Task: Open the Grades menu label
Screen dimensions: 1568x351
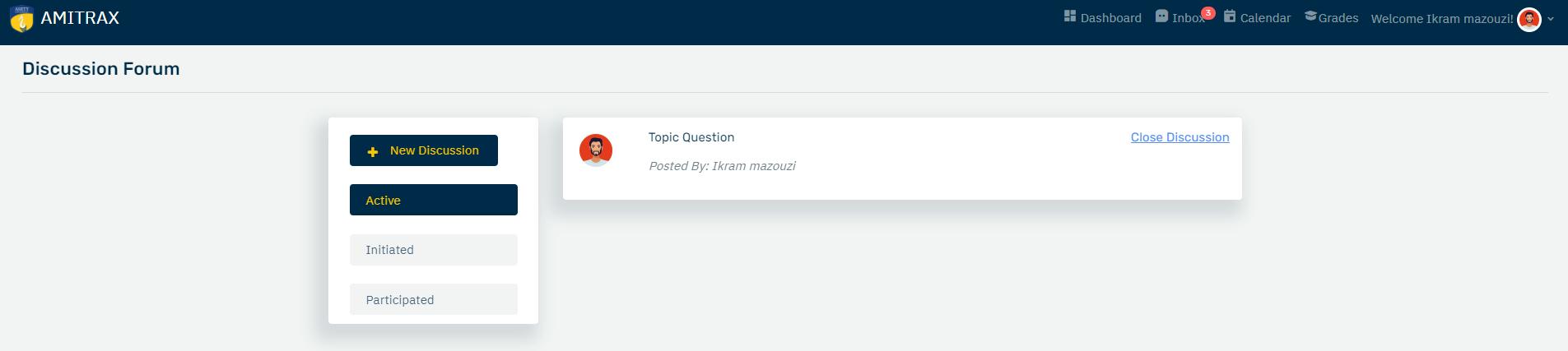Action: (1338, 18)
